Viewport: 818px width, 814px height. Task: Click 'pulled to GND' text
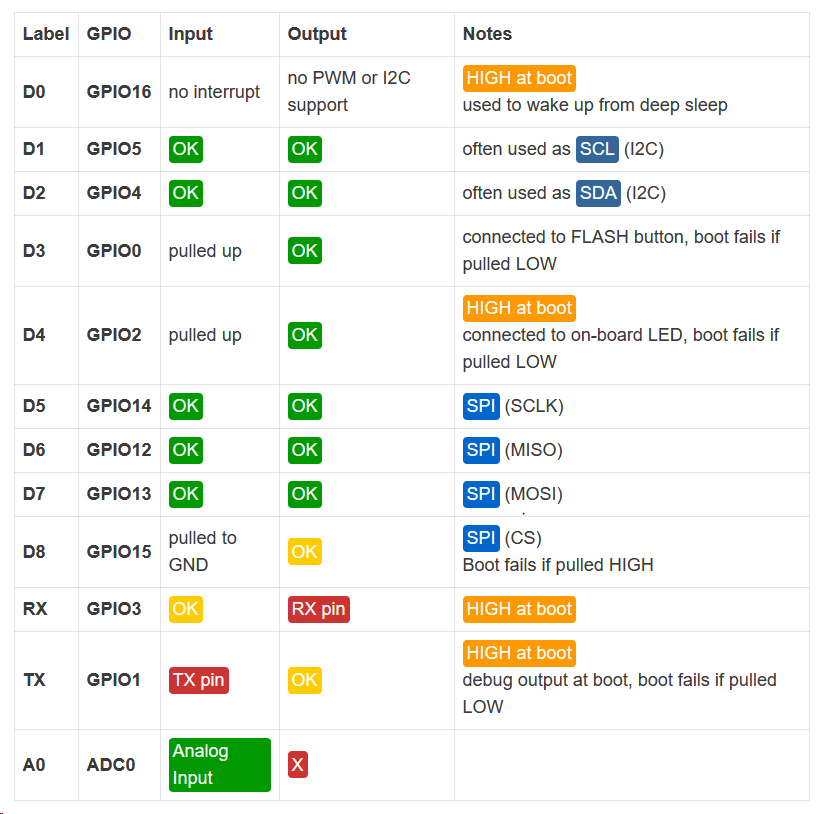point(202,552)
